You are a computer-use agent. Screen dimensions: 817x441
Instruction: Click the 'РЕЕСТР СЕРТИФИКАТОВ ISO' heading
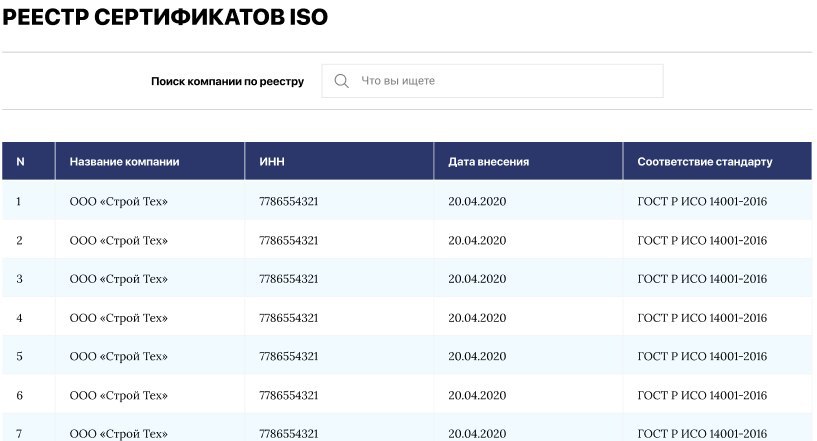click(165, 17)
